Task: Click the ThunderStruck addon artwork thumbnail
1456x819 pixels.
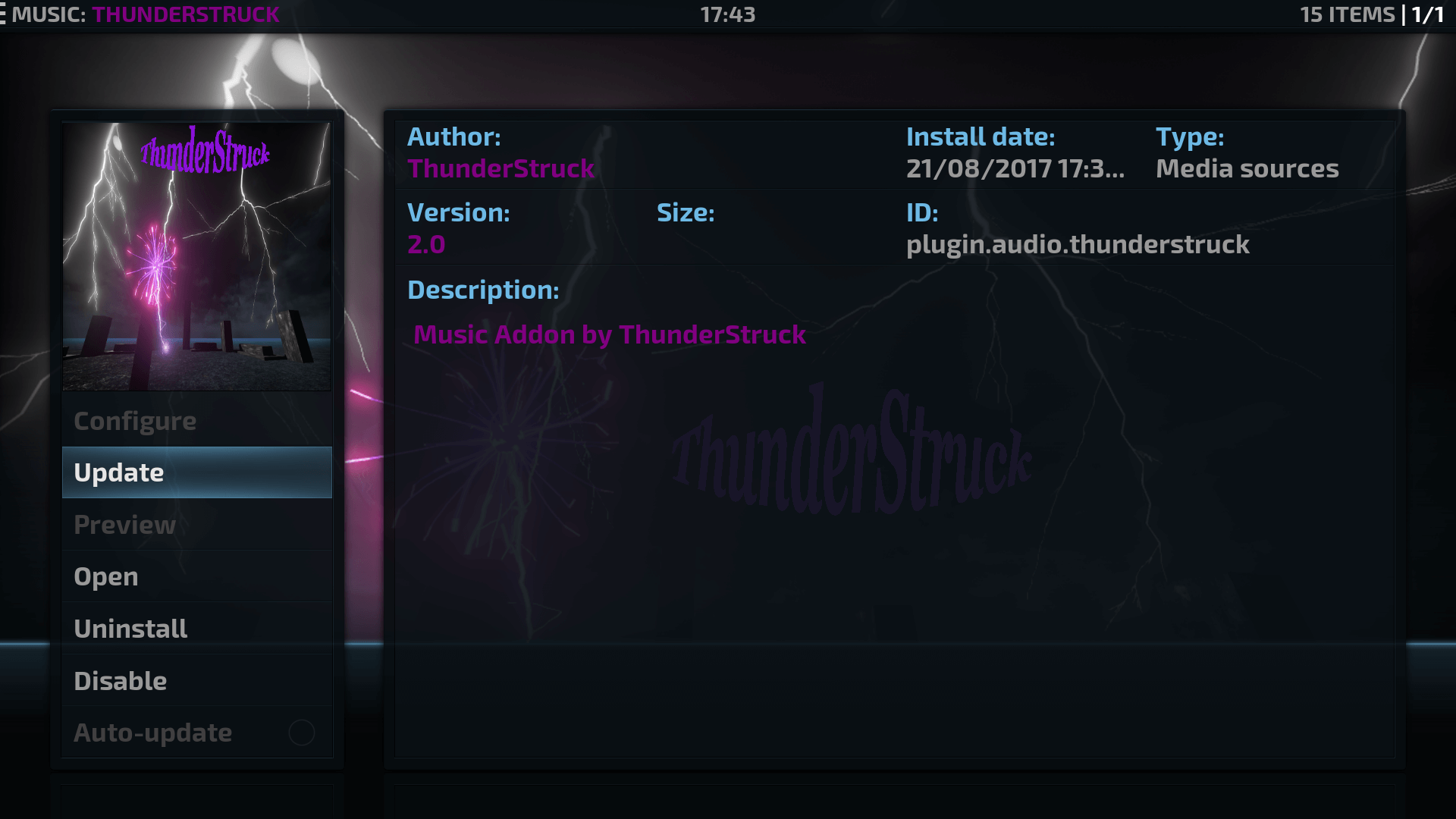Action: coord(196,256)
